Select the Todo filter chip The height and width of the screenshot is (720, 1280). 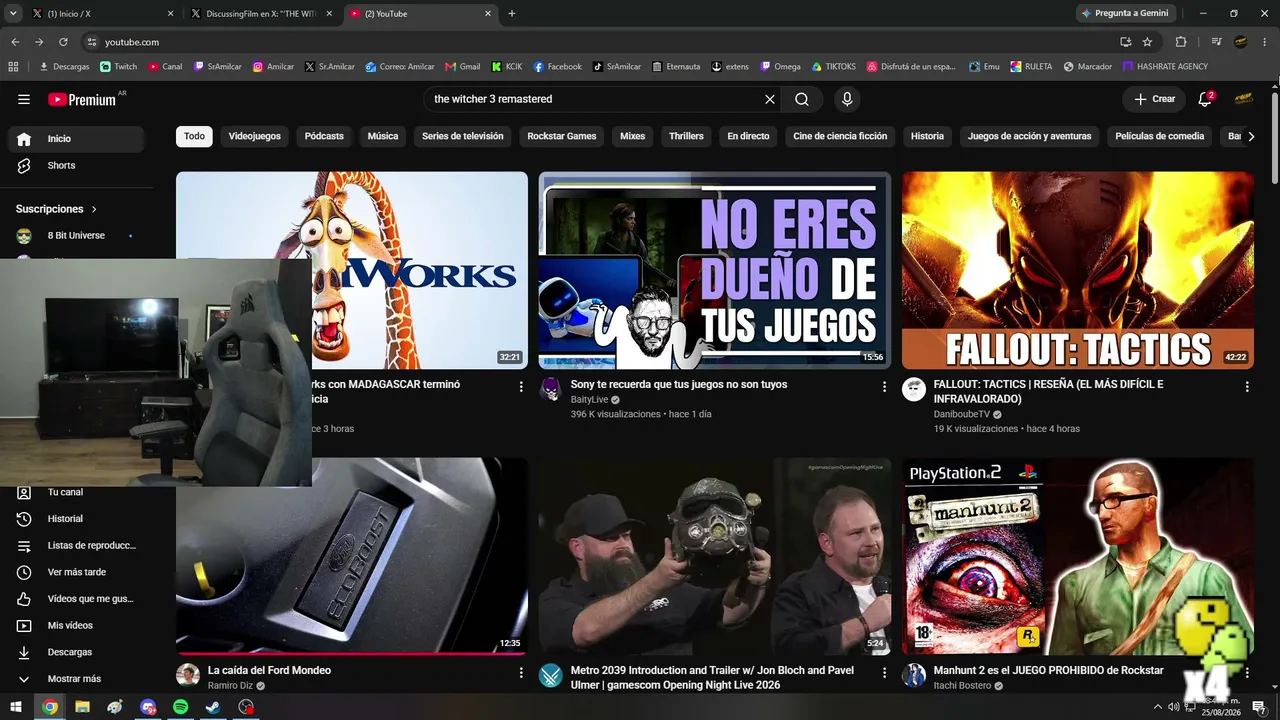(x=194, y=136)
